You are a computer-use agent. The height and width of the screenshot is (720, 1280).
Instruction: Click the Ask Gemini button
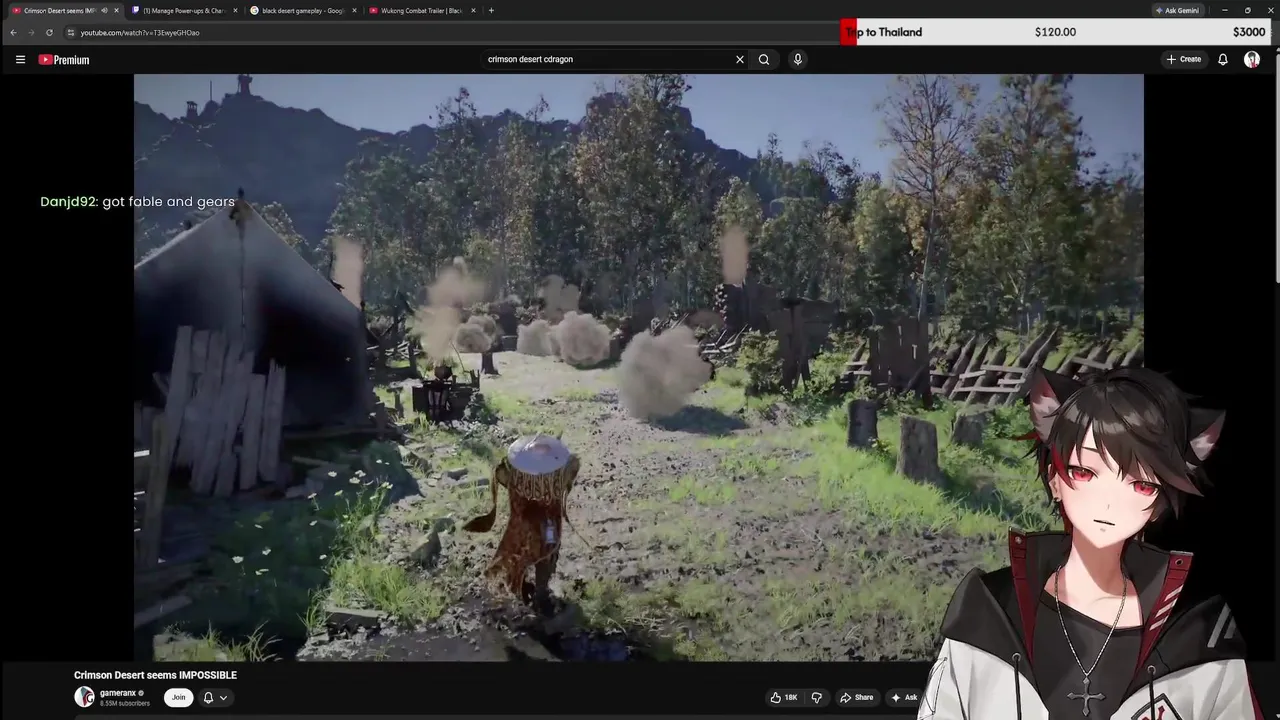click(x=1178, y=10)
